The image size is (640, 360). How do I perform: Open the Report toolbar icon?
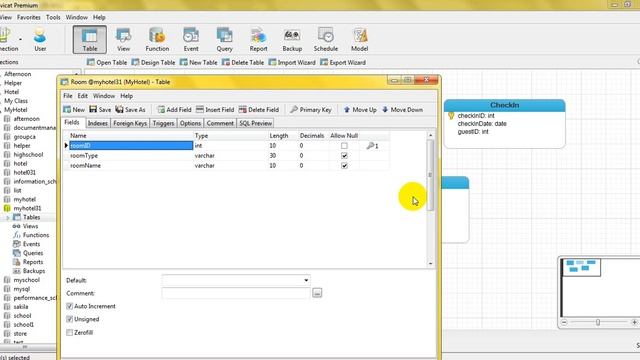click(258, 40)
